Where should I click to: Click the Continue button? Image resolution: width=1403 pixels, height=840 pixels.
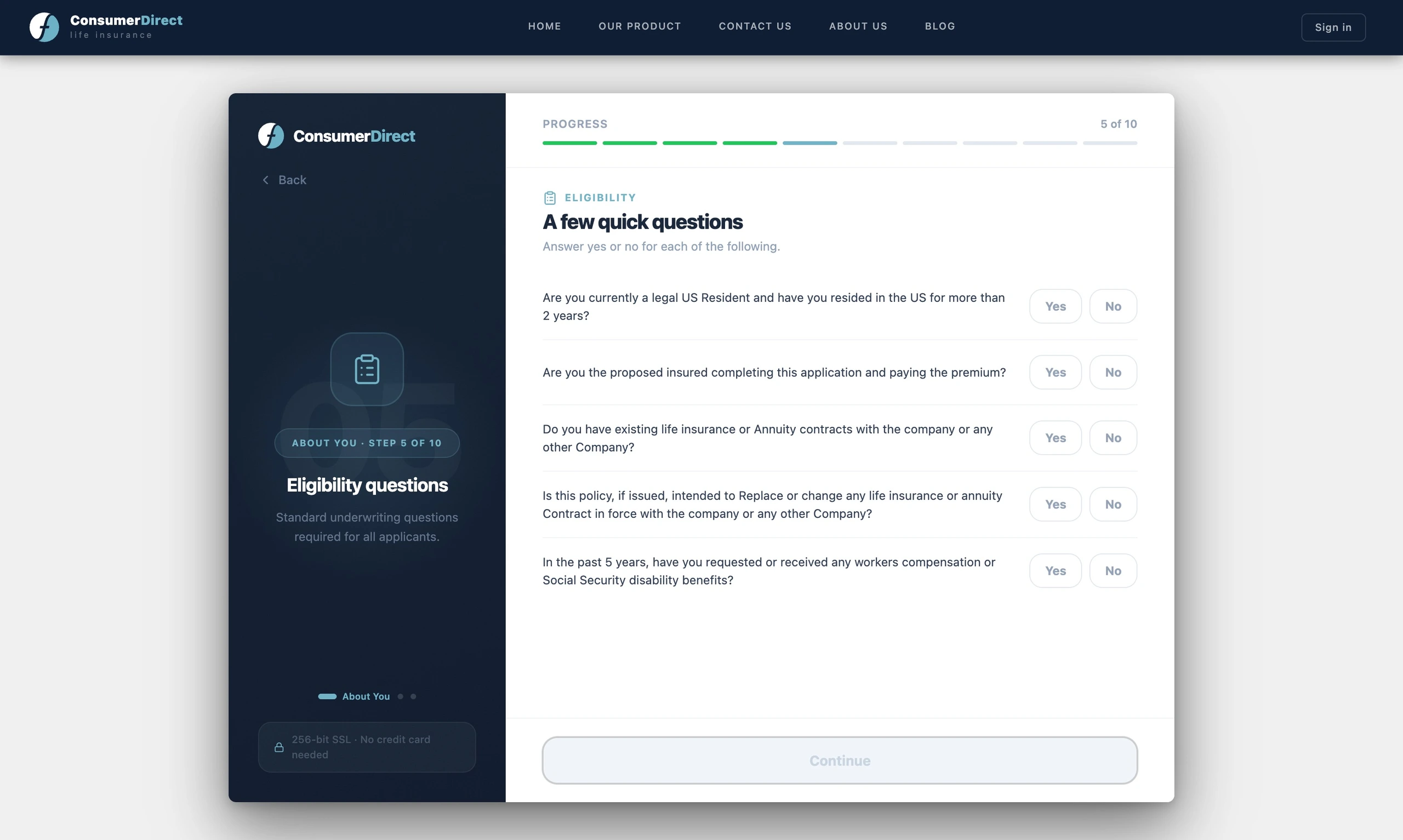[x=839, y=760]
